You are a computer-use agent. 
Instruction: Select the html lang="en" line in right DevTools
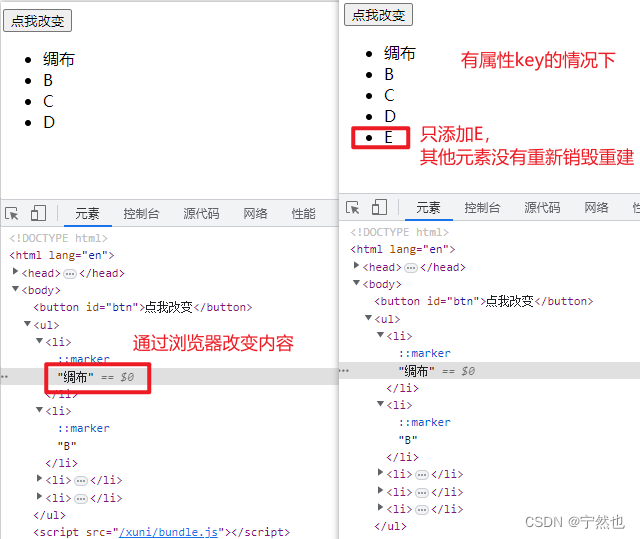403,249
